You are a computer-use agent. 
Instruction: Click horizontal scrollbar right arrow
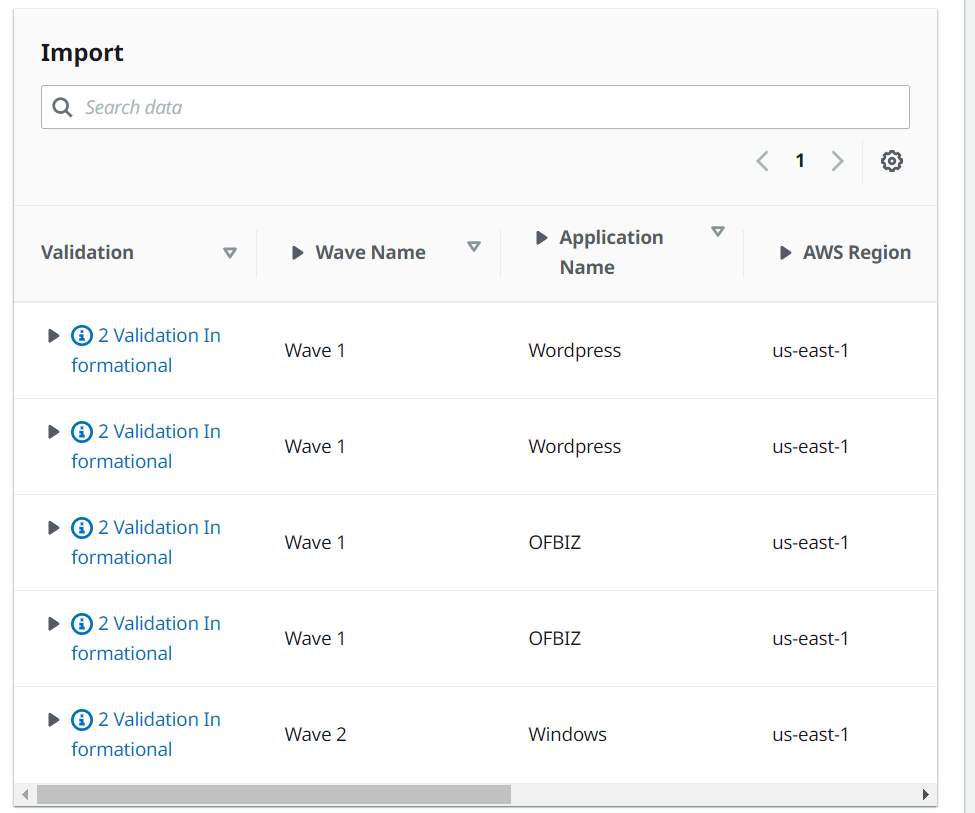click(x=925, y=794)
